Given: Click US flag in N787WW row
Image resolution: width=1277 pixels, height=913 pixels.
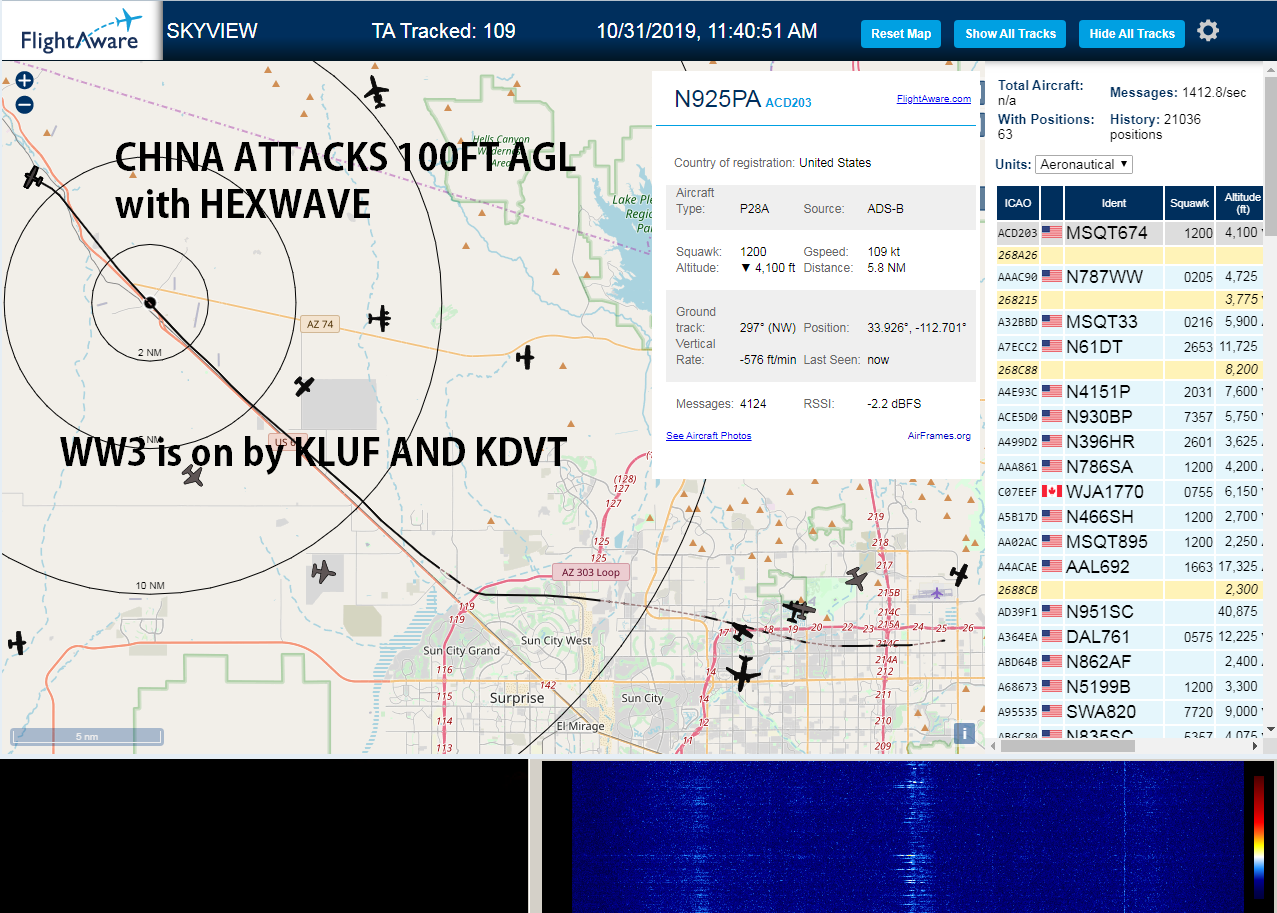Looking at the screenshot, I should tap(1052, 276).
